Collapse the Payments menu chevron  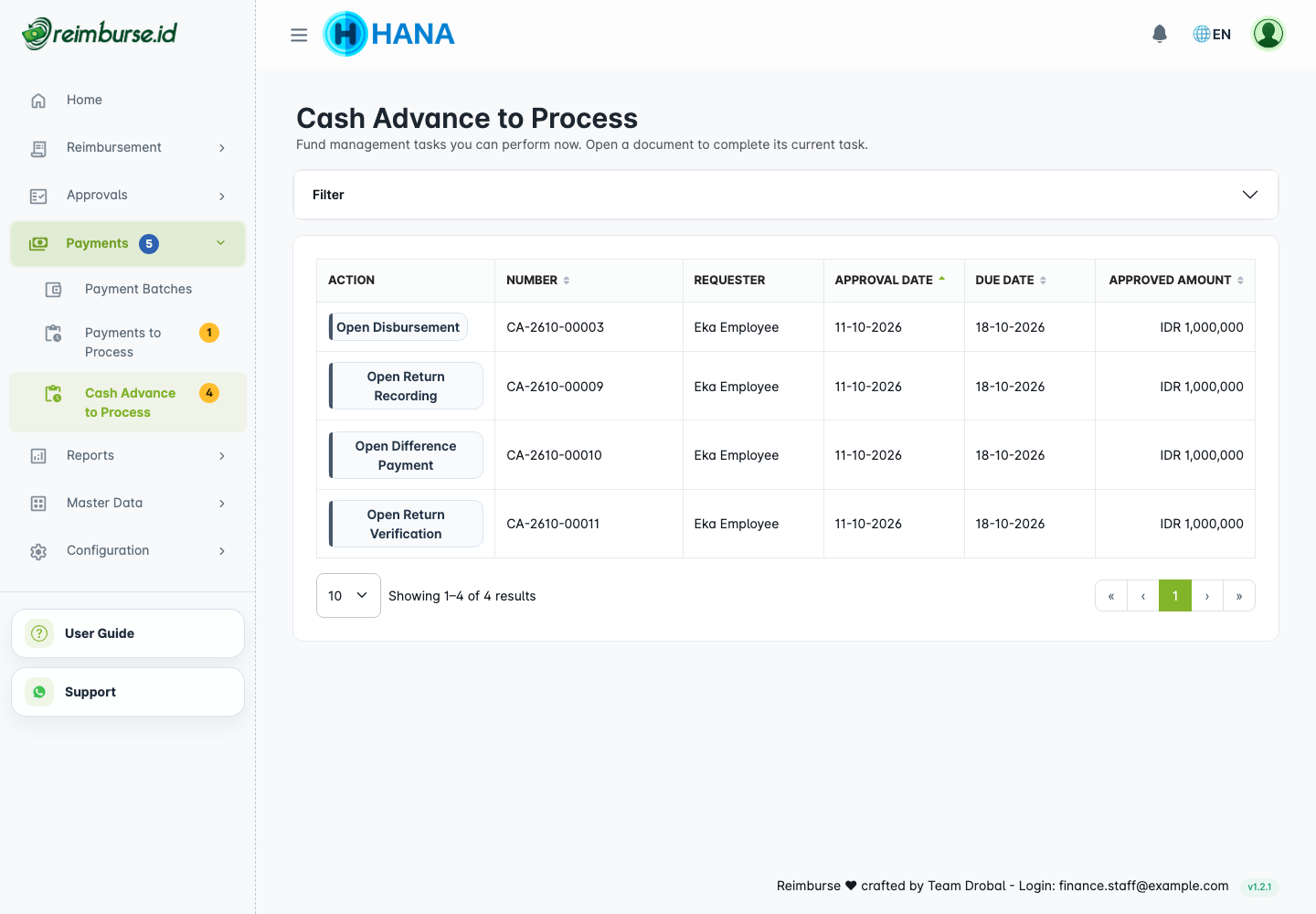(x=220, y=243)
